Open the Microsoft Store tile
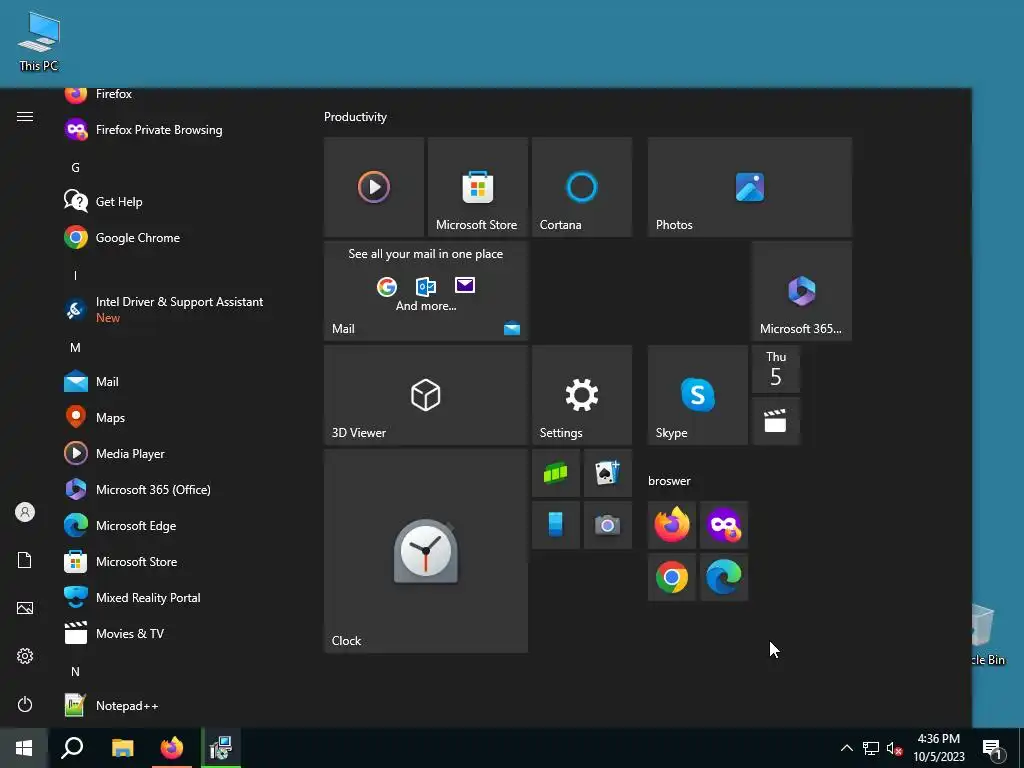The height and width of the screenshot is (768, 1024). 477,187
